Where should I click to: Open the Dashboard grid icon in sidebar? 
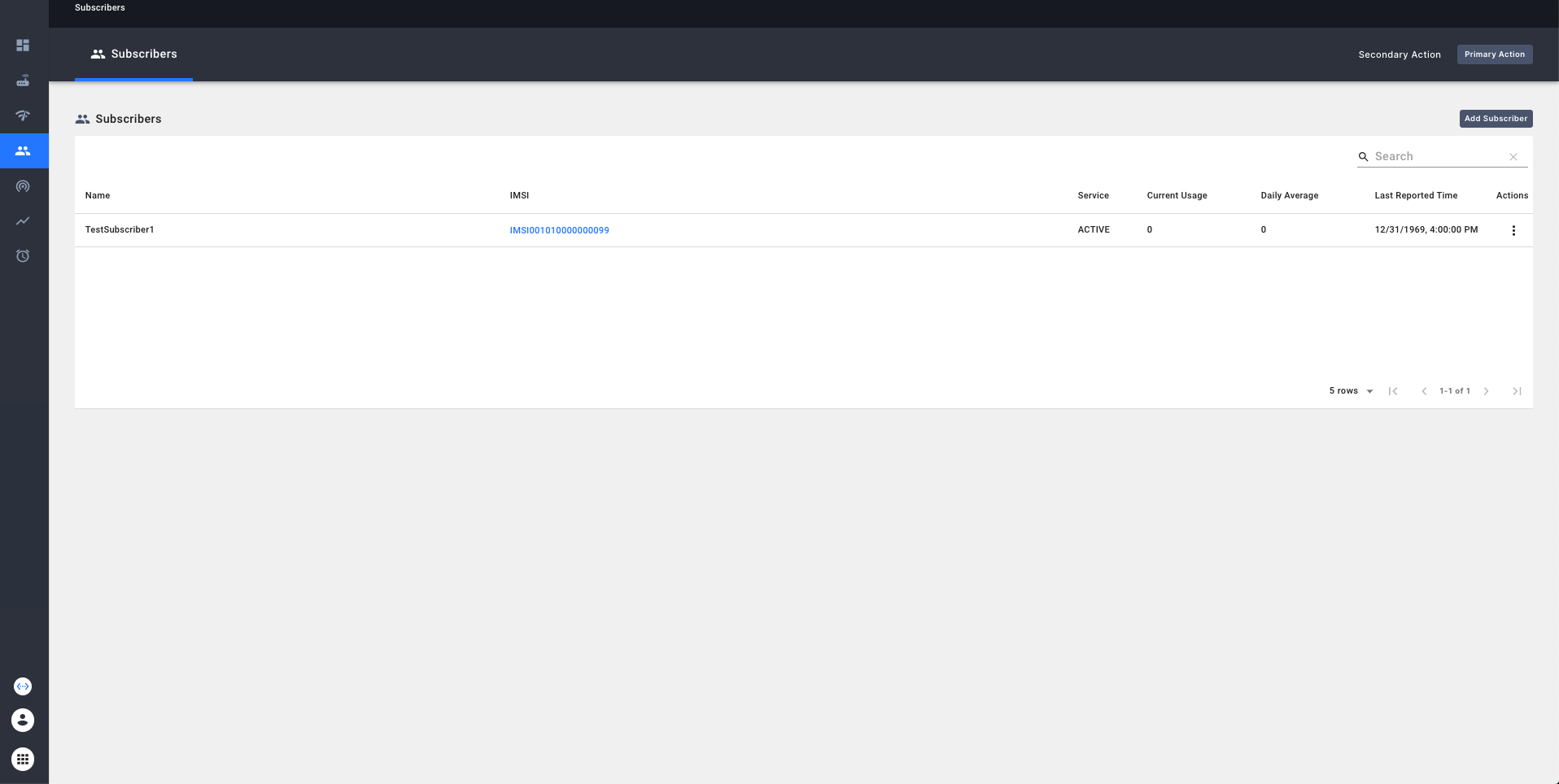[23, 46]
